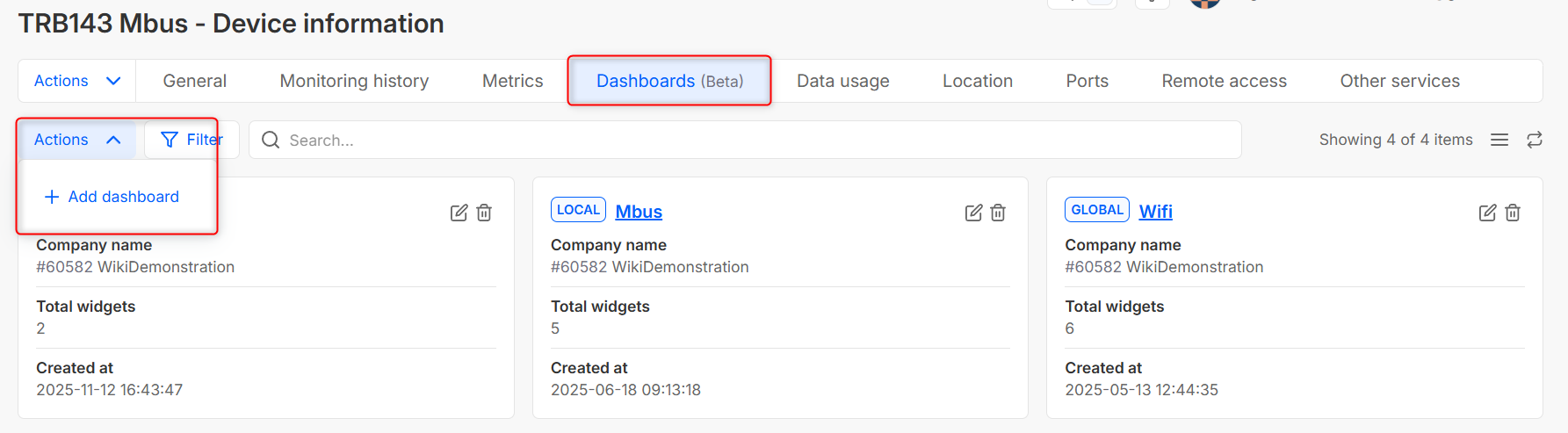1568x433 pixels.
Task: Delete the Mbus dashboard via trash icon
Action: click(998, 213)
